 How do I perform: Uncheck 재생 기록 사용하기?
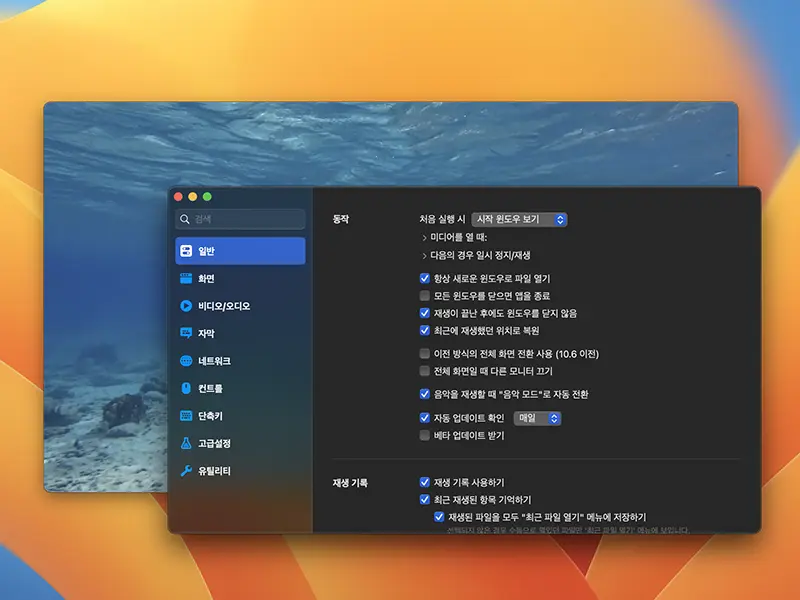point(424,482)
